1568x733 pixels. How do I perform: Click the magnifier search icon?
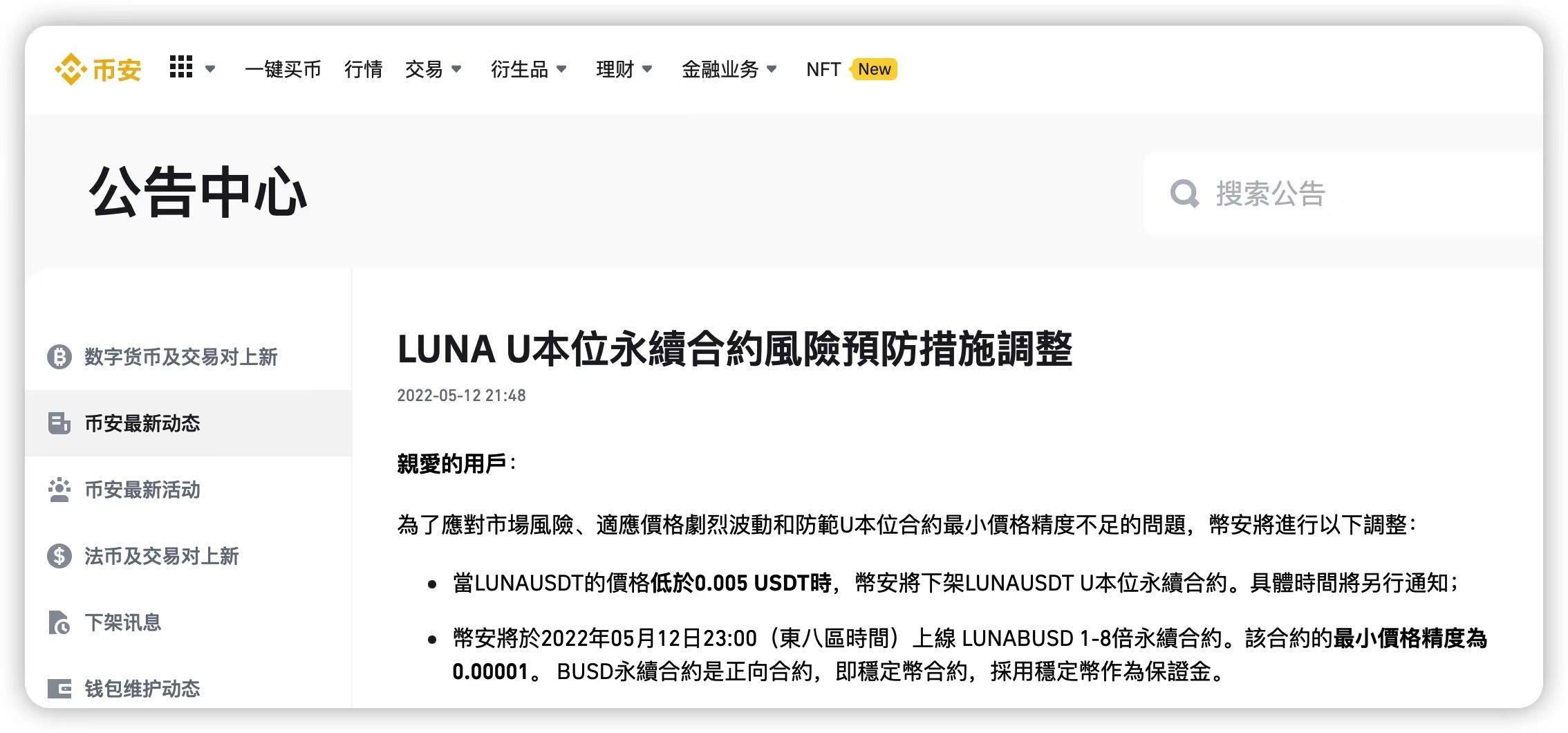pyautogui.click(x=1184, y=194)
